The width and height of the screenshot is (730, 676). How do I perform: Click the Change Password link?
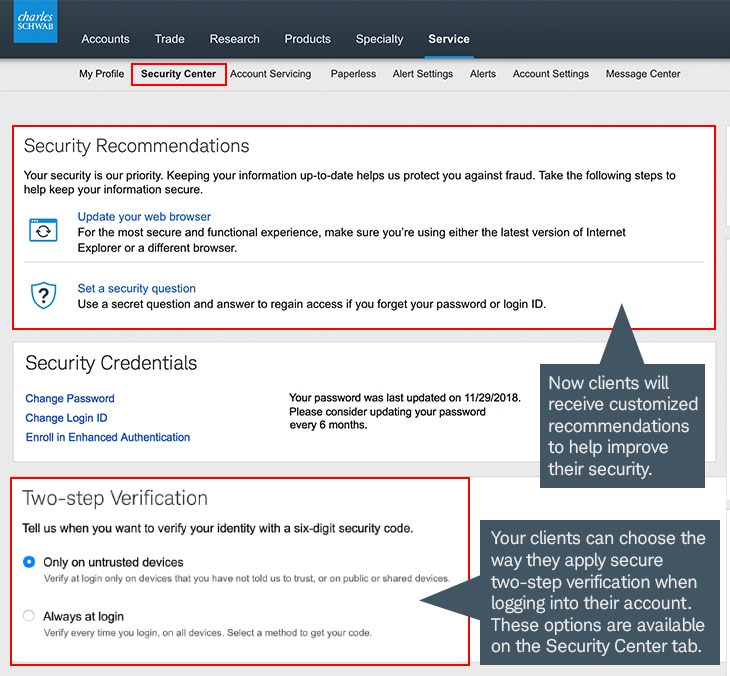(70, 399)
